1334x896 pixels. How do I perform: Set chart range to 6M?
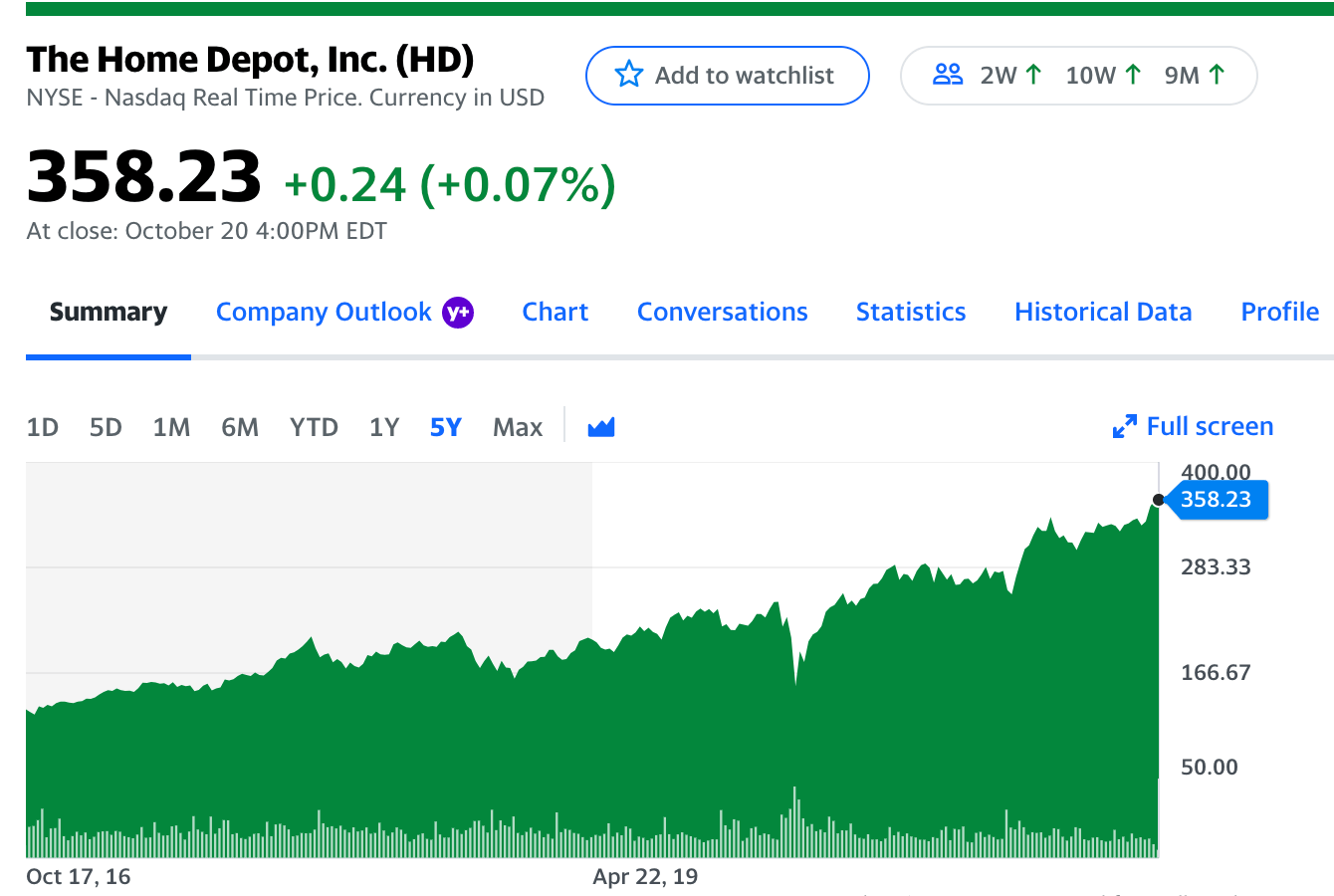(240, 428)
